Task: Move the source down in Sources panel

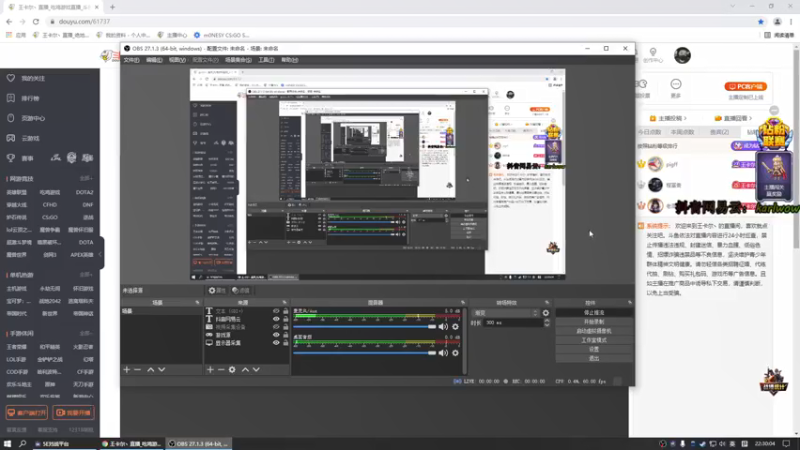Action: (x=256, y=369)
